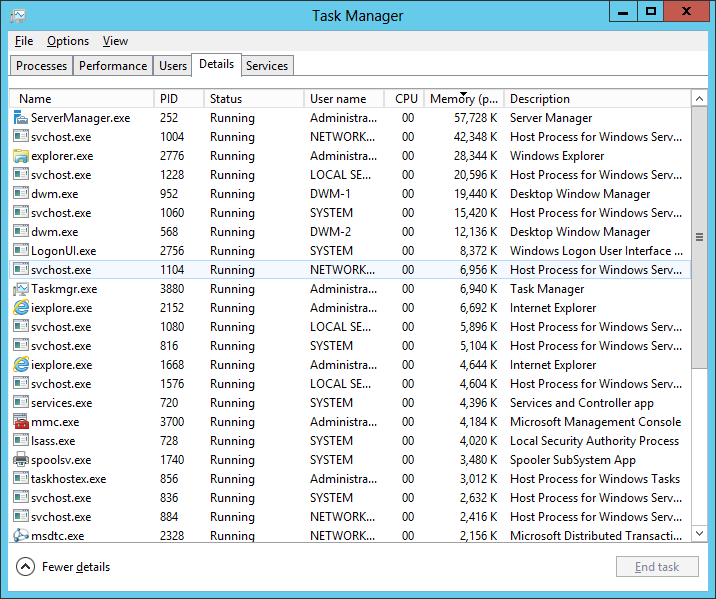
Task: Sort by the Description column header
Action: tap(597, 99)
